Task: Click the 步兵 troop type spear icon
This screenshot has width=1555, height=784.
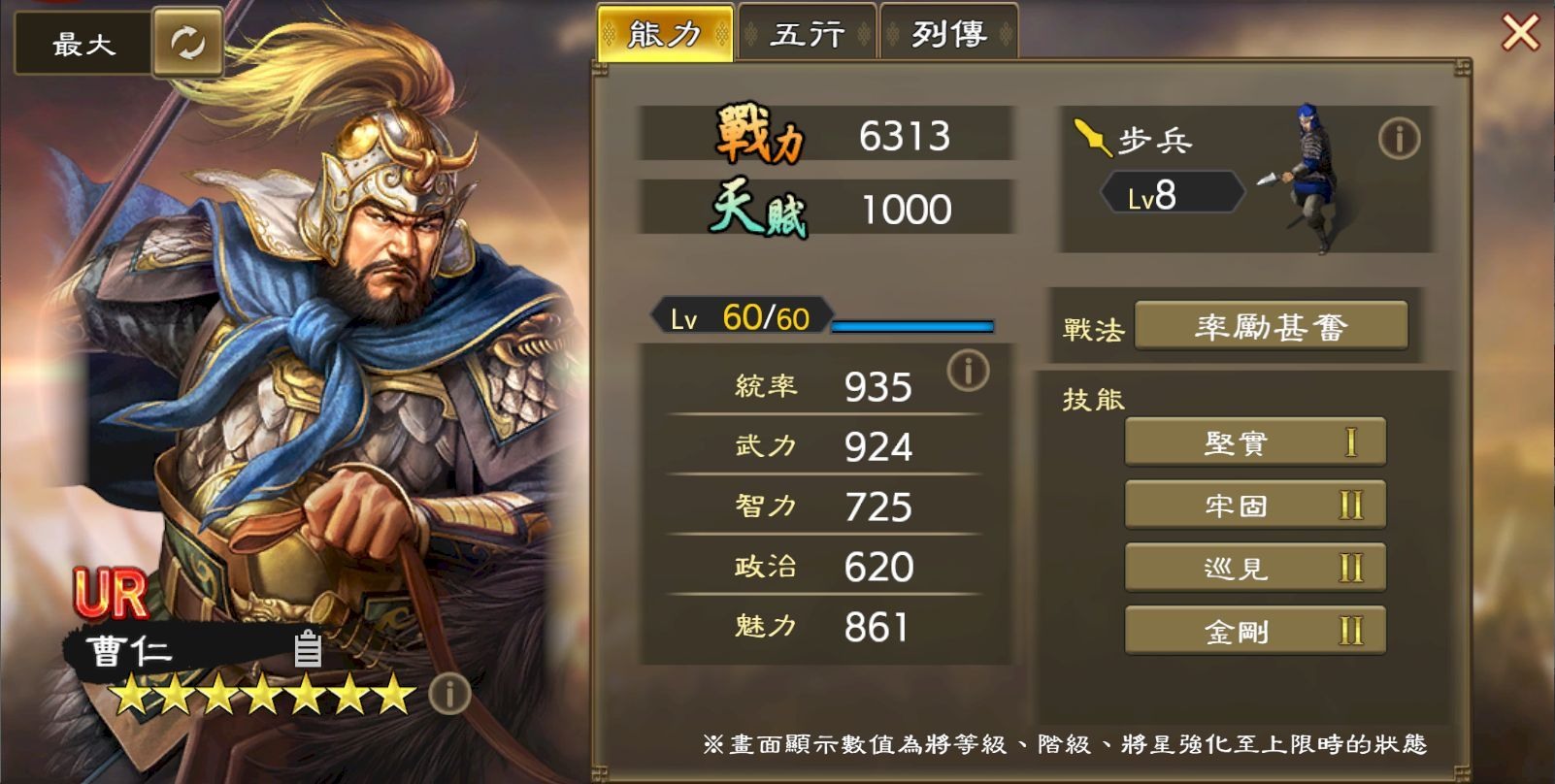Action: tap(1093, 138)
